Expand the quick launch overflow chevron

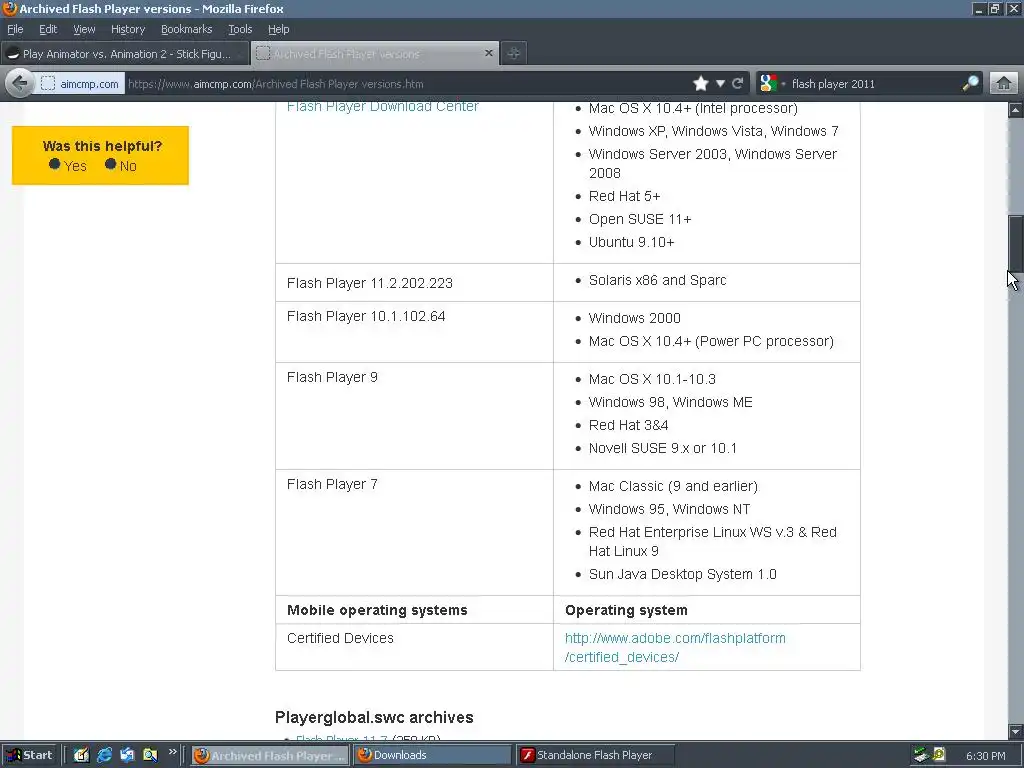(172, 752)
